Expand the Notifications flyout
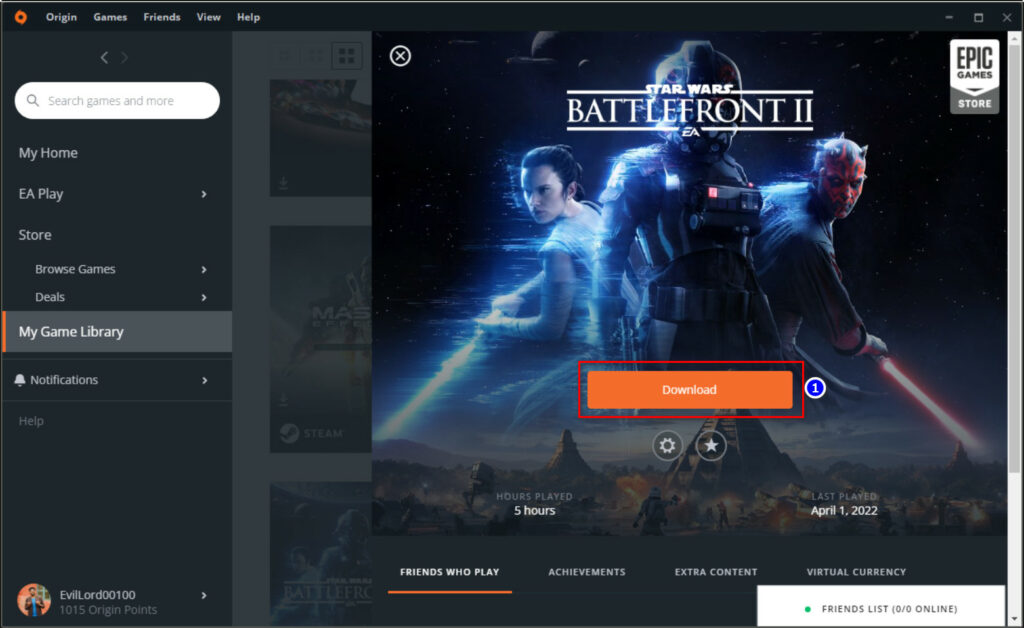Viewport: 1024px width, 628px height. (204, 380)
